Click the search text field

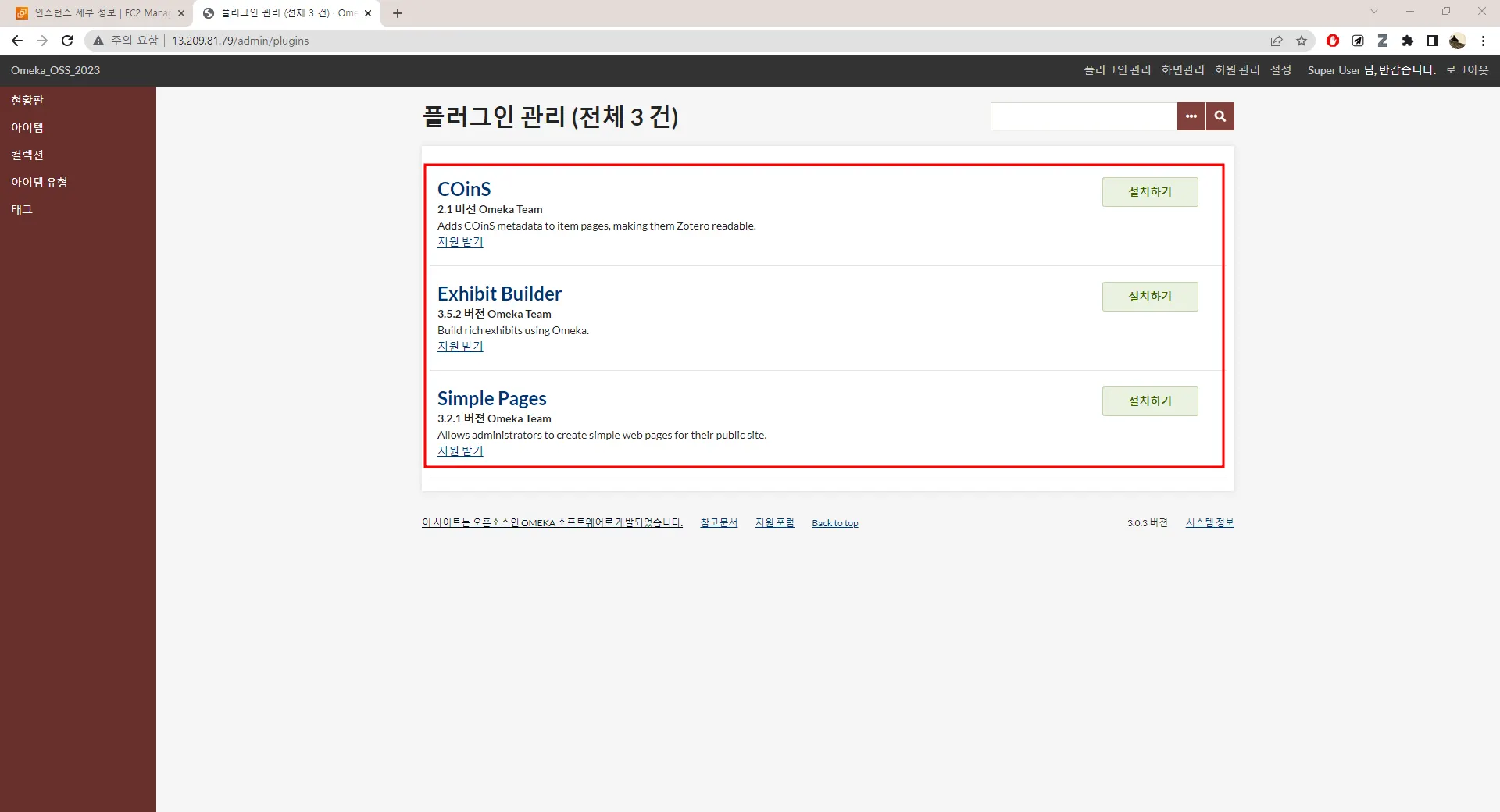1084,116
